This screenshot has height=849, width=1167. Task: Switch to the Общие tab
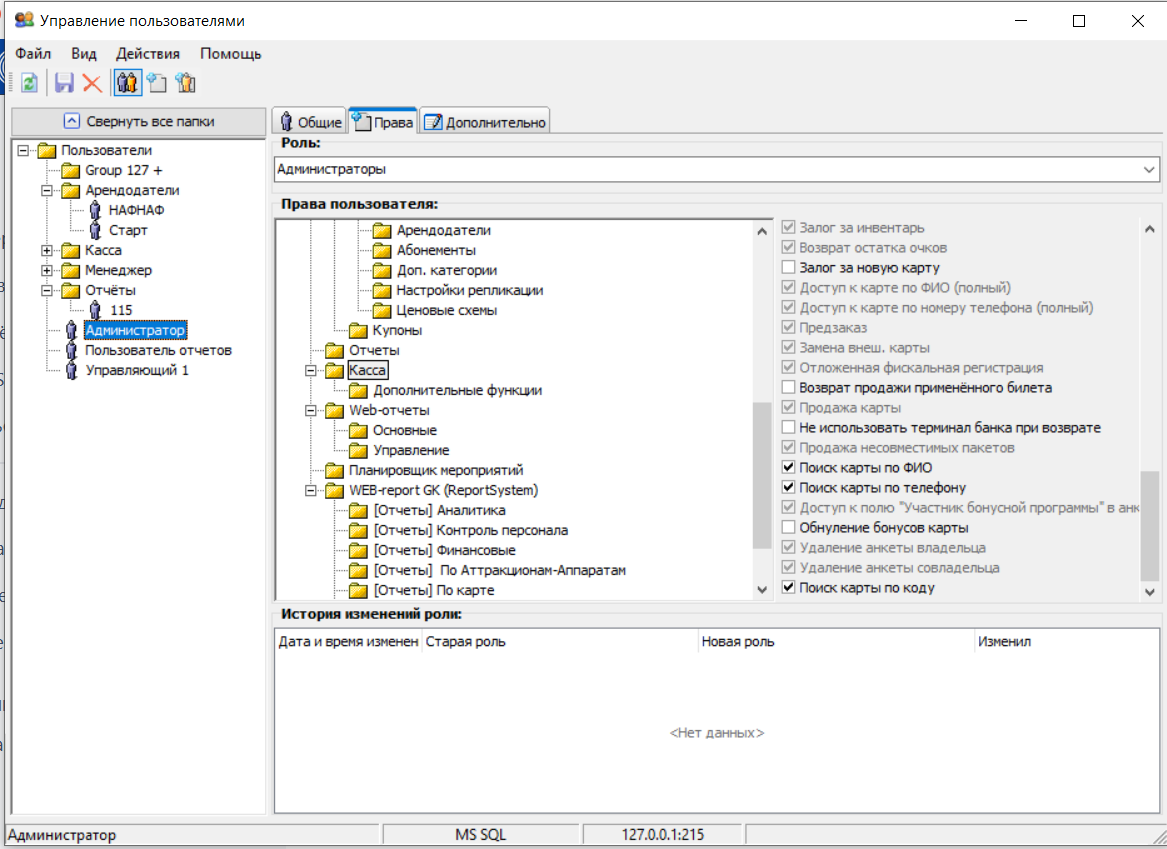point(310,122)
